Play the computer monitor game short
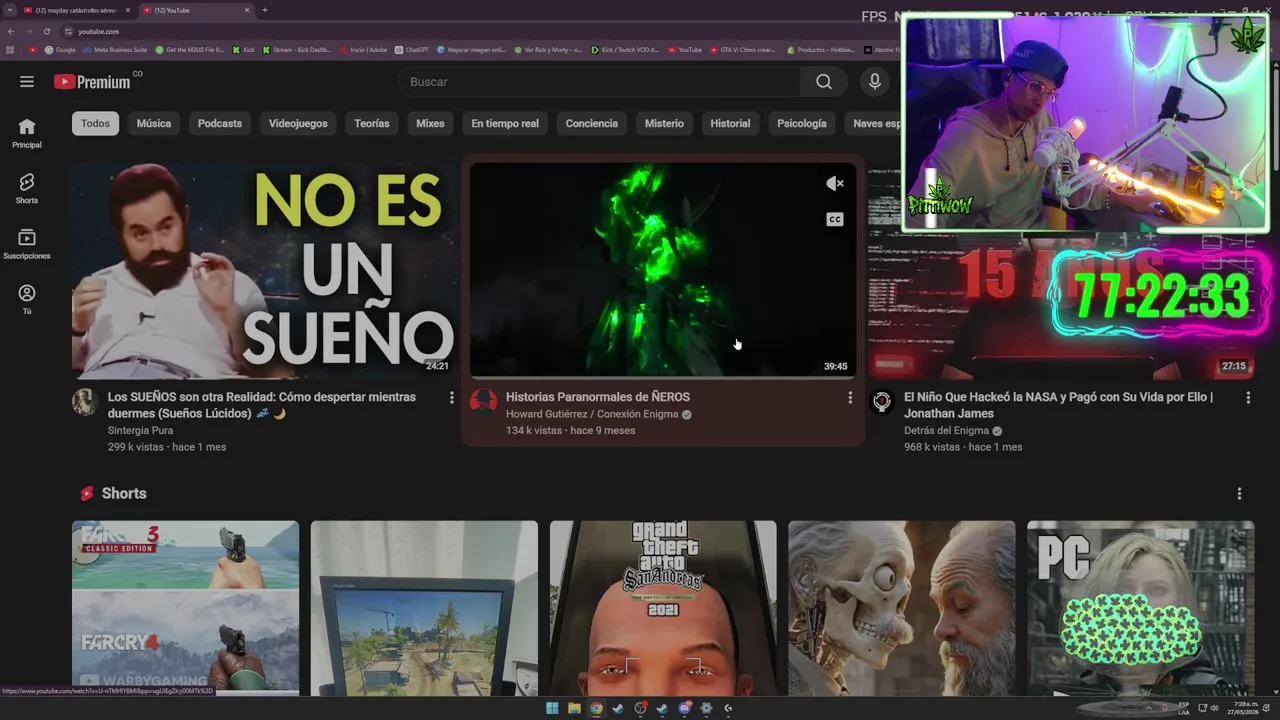Image resolution: width=1280 pixels, height=720 pixels. [x=424, y=608]
